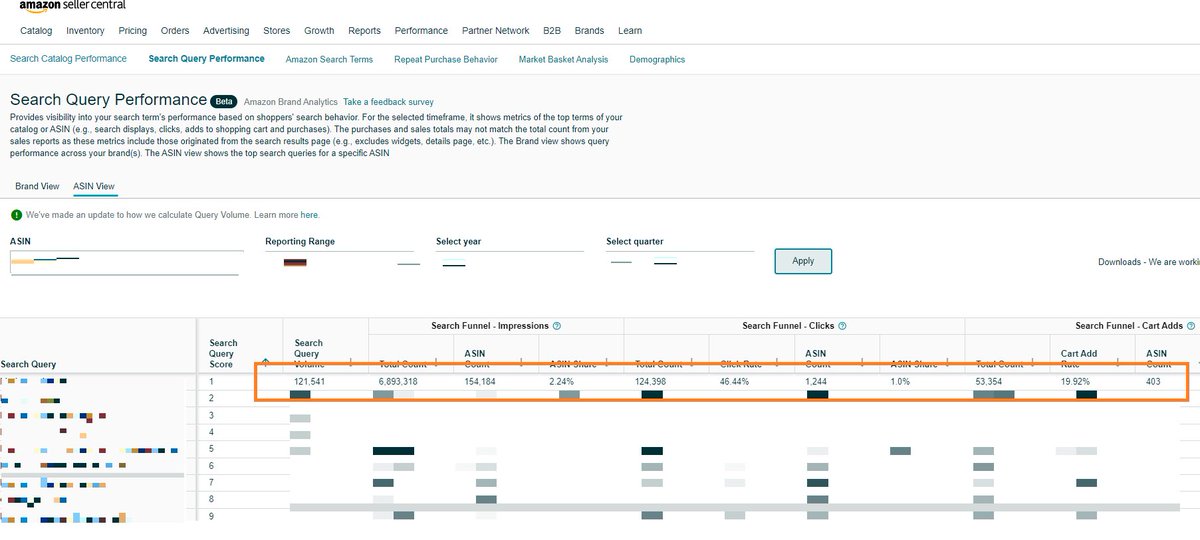Screen dimensions: 1200x540
Task: Select row with query score 9
Action: pos(600,515)
